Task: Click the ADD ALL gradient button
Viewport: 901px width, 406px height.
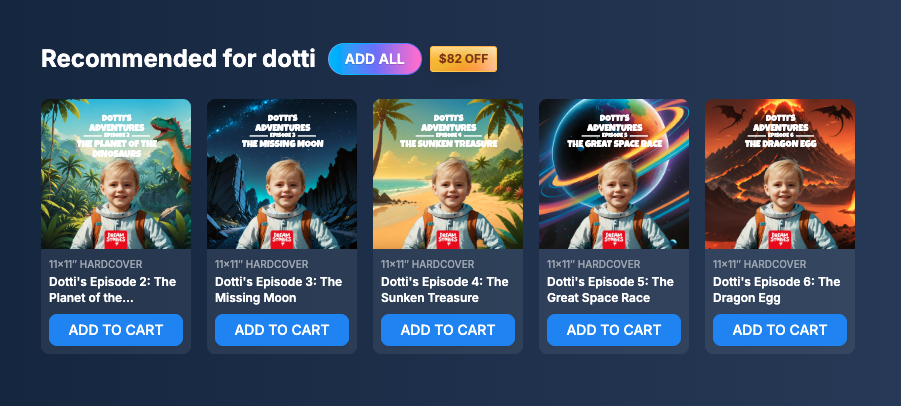Action: pyautogui.click(x=375, y=59)
